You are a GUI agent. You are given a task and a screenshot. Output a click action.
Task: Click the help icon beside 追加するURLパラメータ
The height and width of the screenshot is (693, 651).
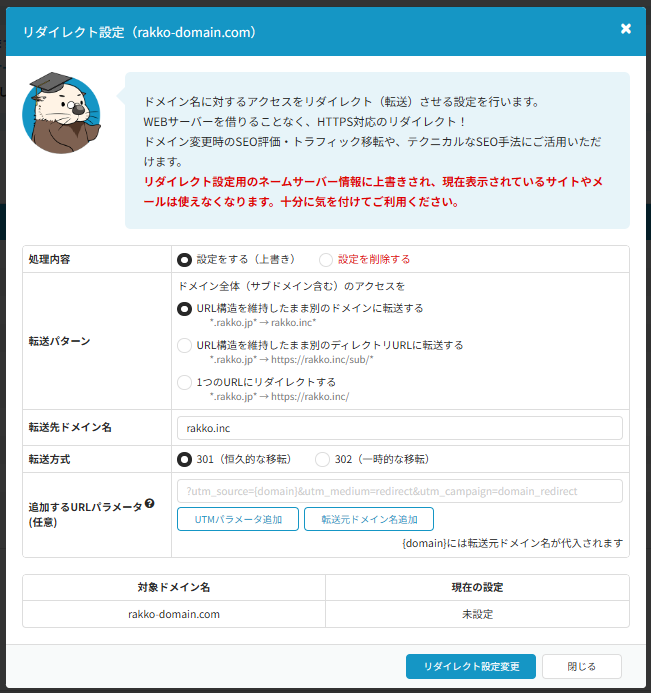coord(150,503)
